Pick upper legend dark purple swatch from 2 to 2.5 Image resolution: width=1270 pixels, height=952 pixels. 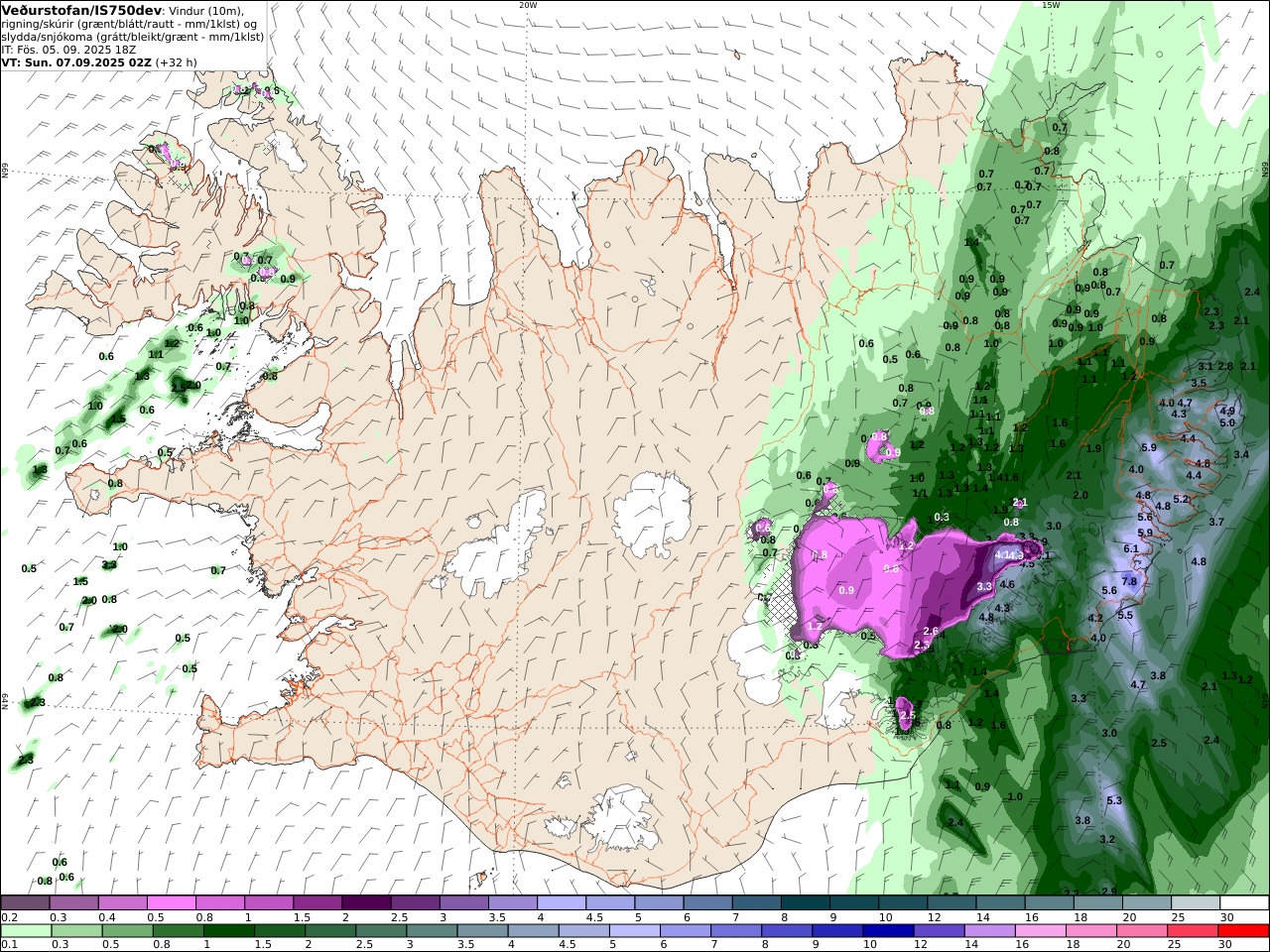point(365,902)
